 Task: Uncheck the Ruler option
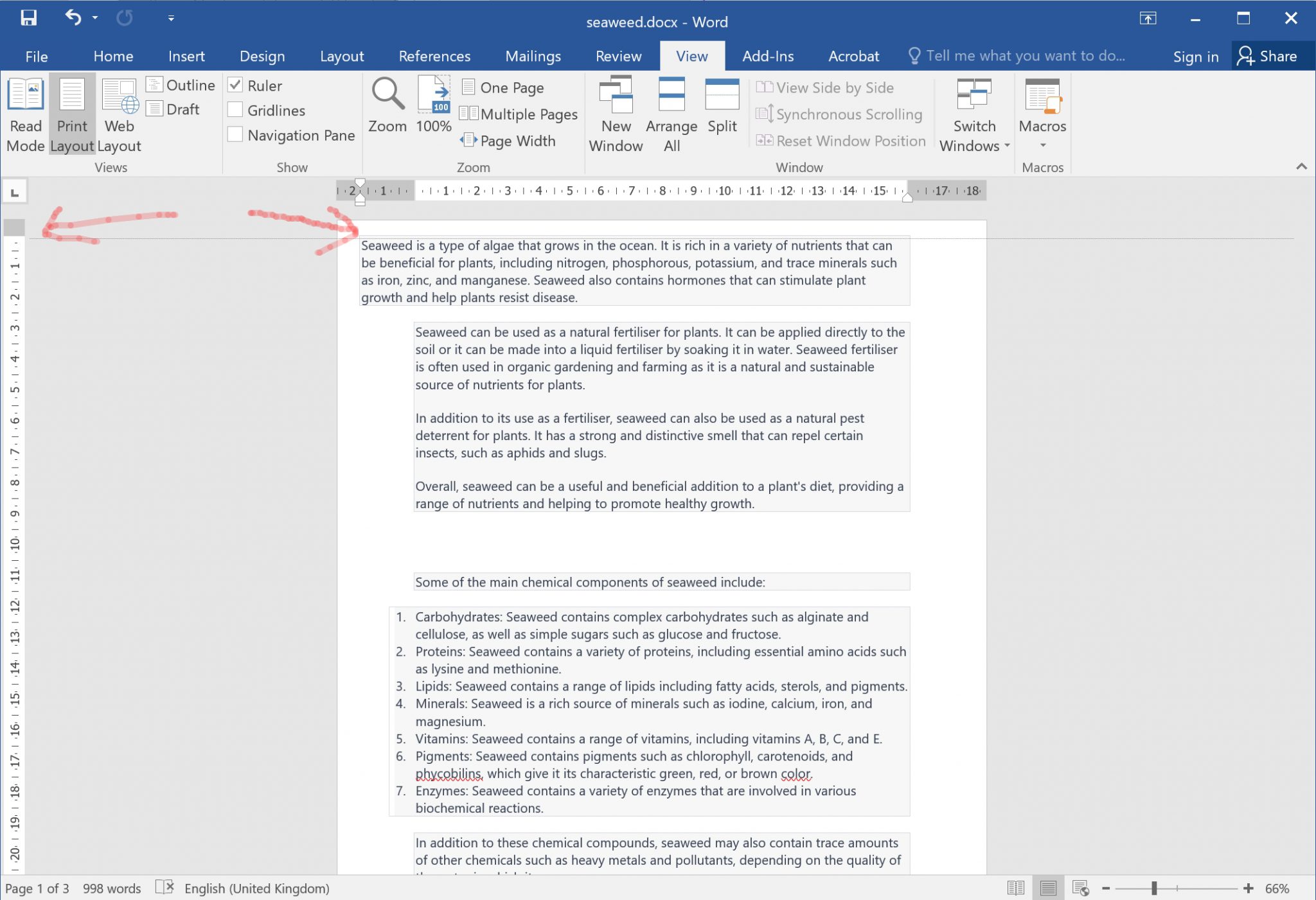coord(235,85)
